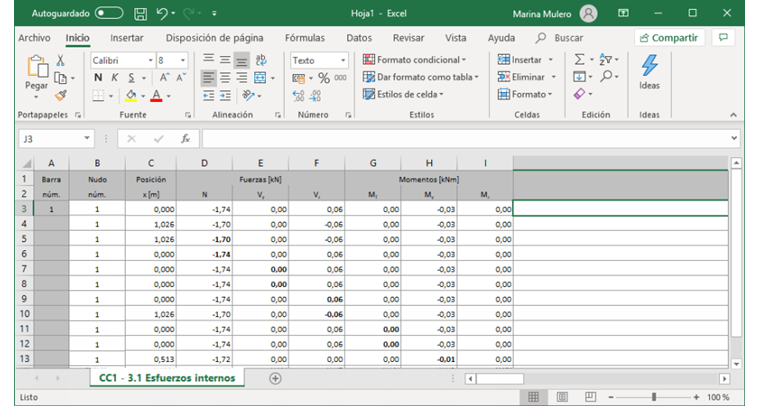Screen dimensions: 760x406
Task: Click the Insert Function fx icon
Action: point(185,139)
